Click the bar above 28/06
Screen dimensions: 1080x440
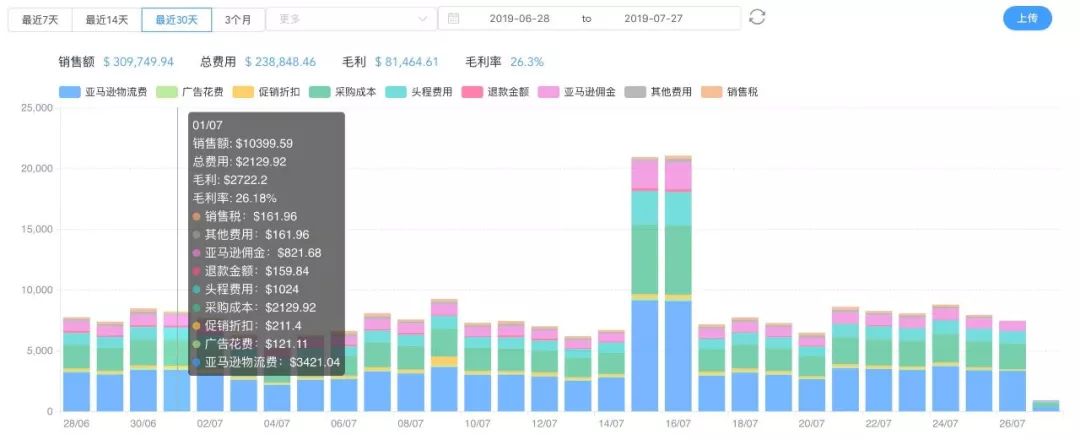pyautogui.click(x=76, y=364)
